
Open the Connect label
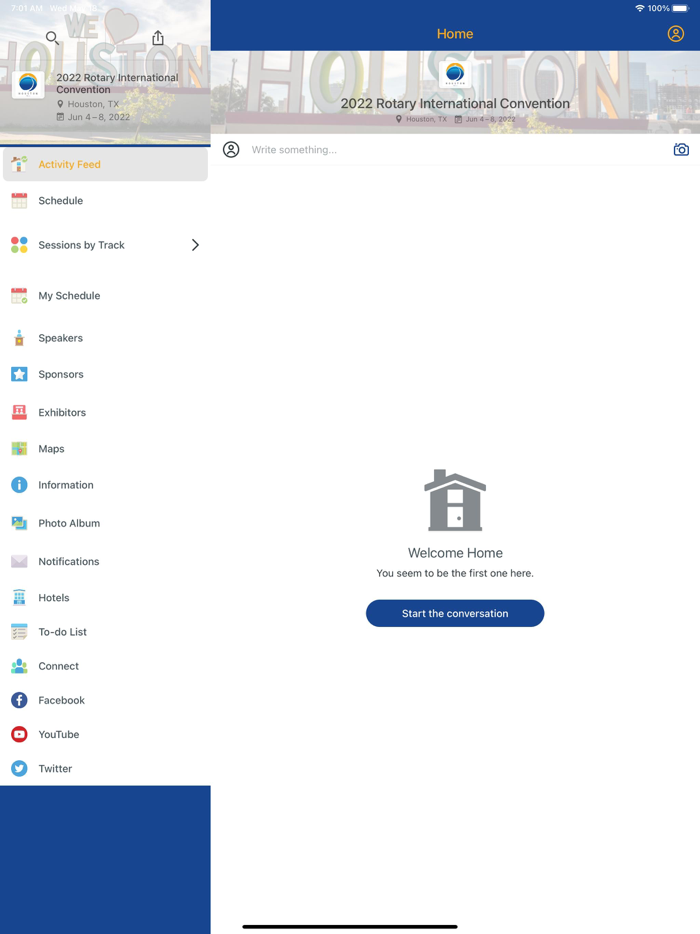pyautogui.click(x=58, y=666)
